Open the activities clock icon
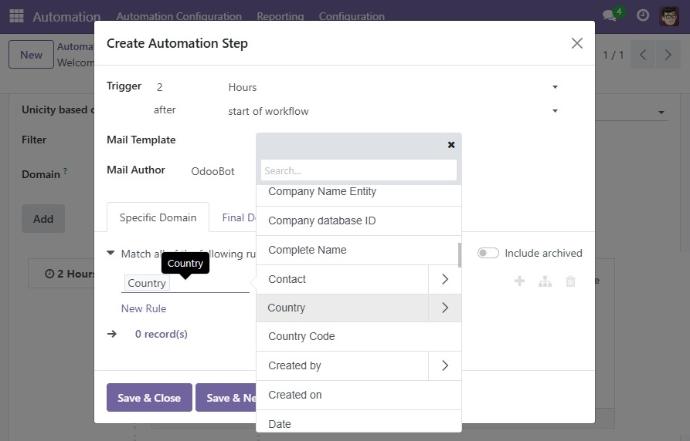The width and height of the screenshot is (690, 441). (642, 15)
